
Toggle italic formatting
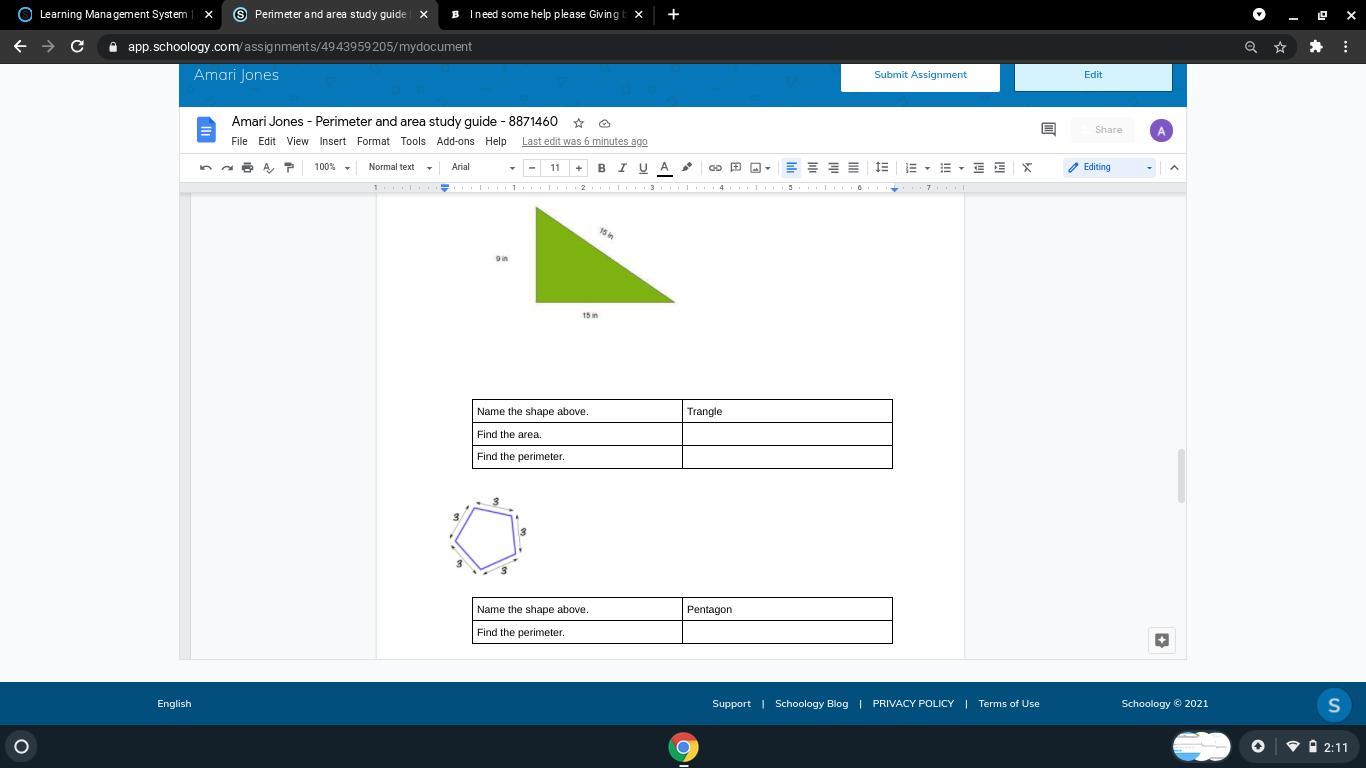click(622, 168)
